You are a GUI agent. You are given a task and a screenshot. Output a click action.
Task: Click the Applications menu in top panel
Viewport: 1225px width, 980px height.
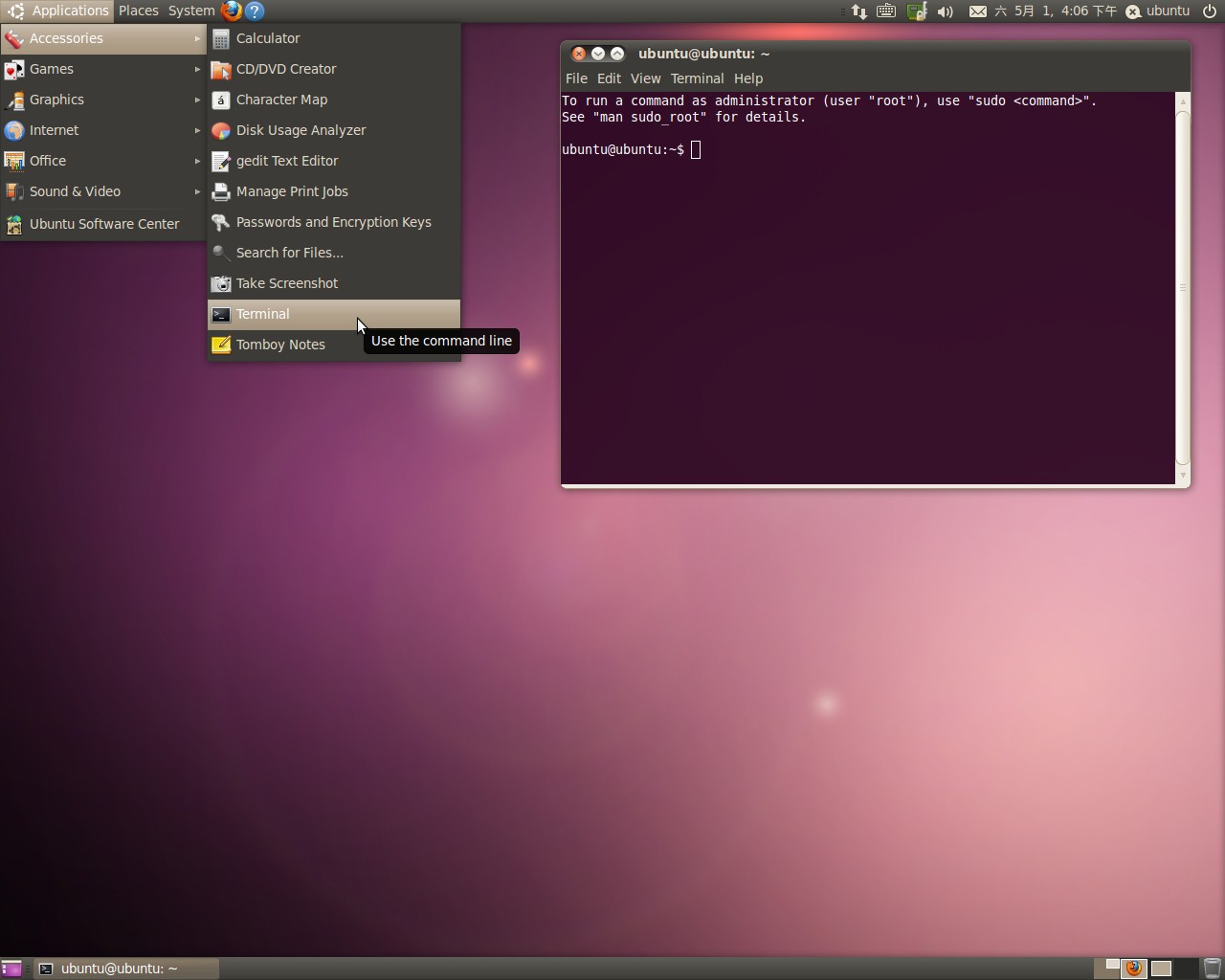(57, 11)
